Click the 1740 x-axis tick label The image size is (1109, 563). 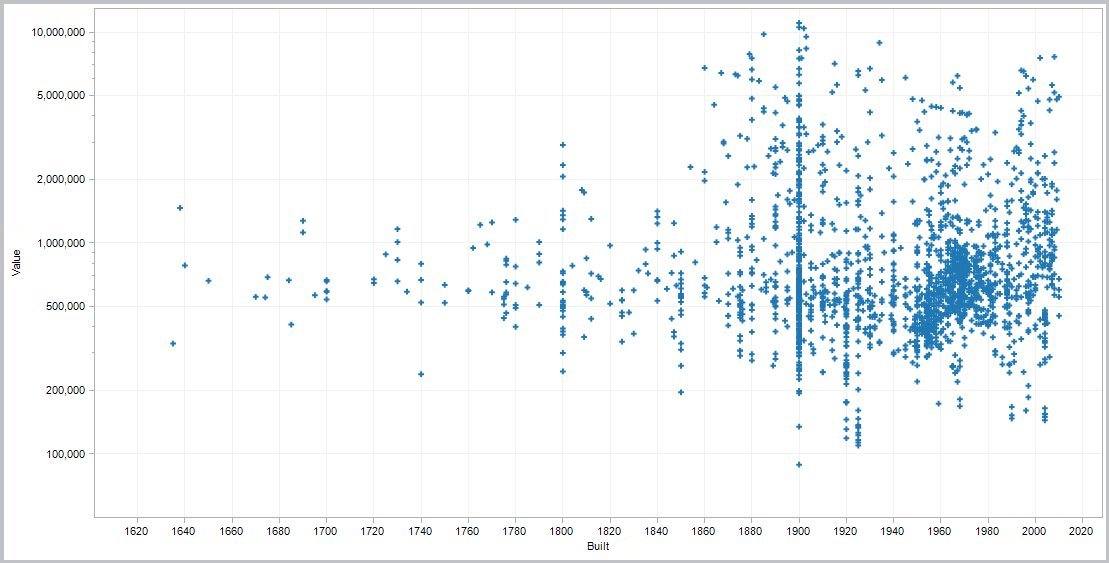(421, 530)
